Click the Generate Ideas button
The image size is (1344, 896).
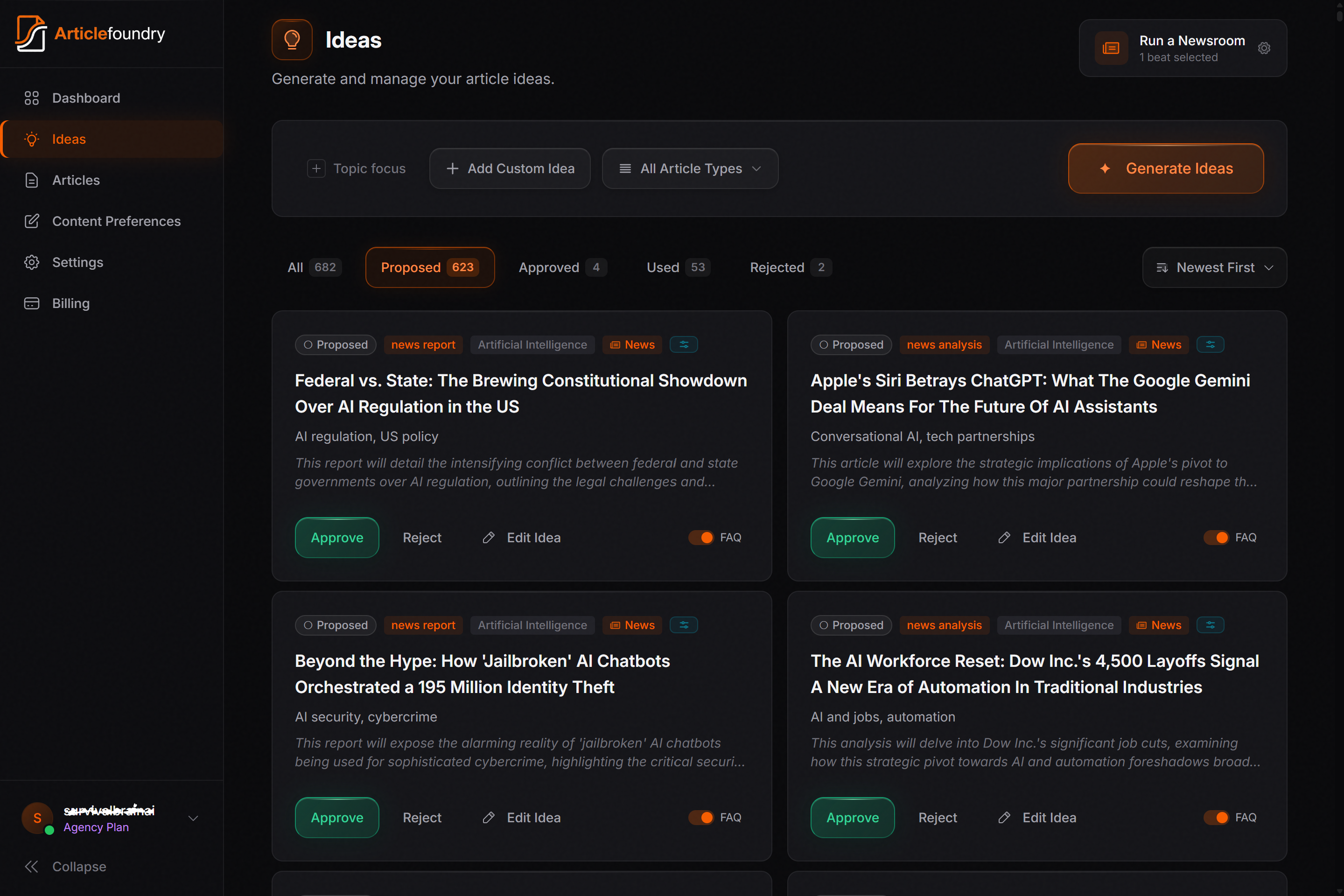pos(1165,168)
